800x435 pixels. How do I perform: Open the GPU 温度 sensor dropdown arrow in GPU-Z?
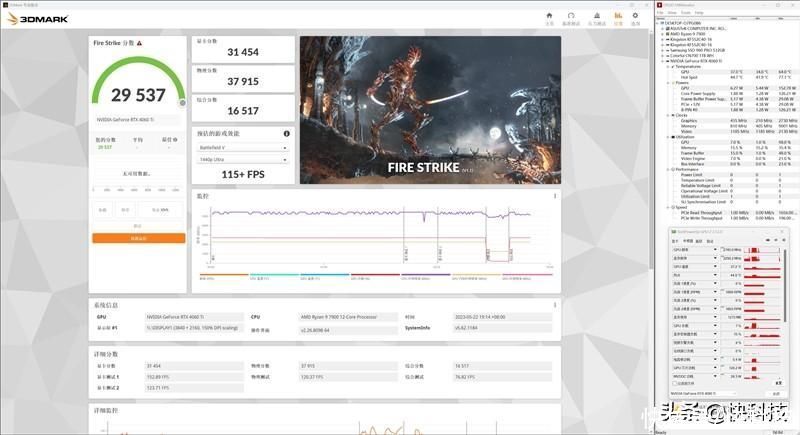pyautogui.click(x=715, y=267)
